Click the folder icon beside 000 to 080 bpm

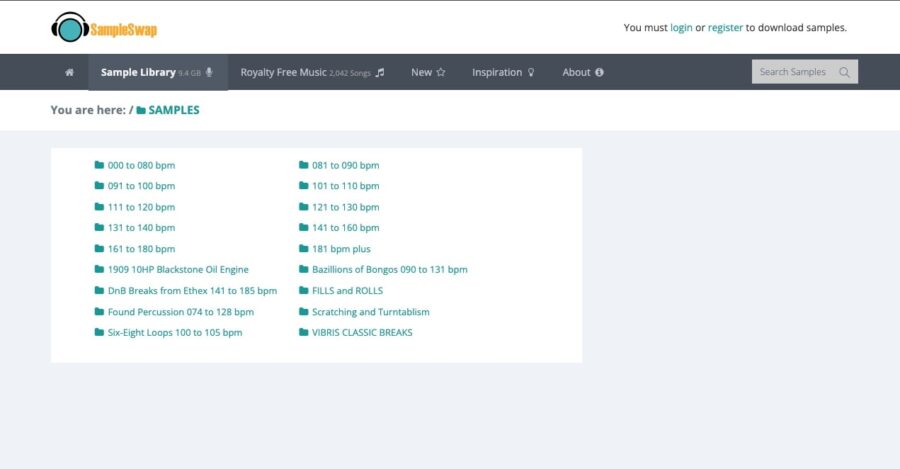99,165
